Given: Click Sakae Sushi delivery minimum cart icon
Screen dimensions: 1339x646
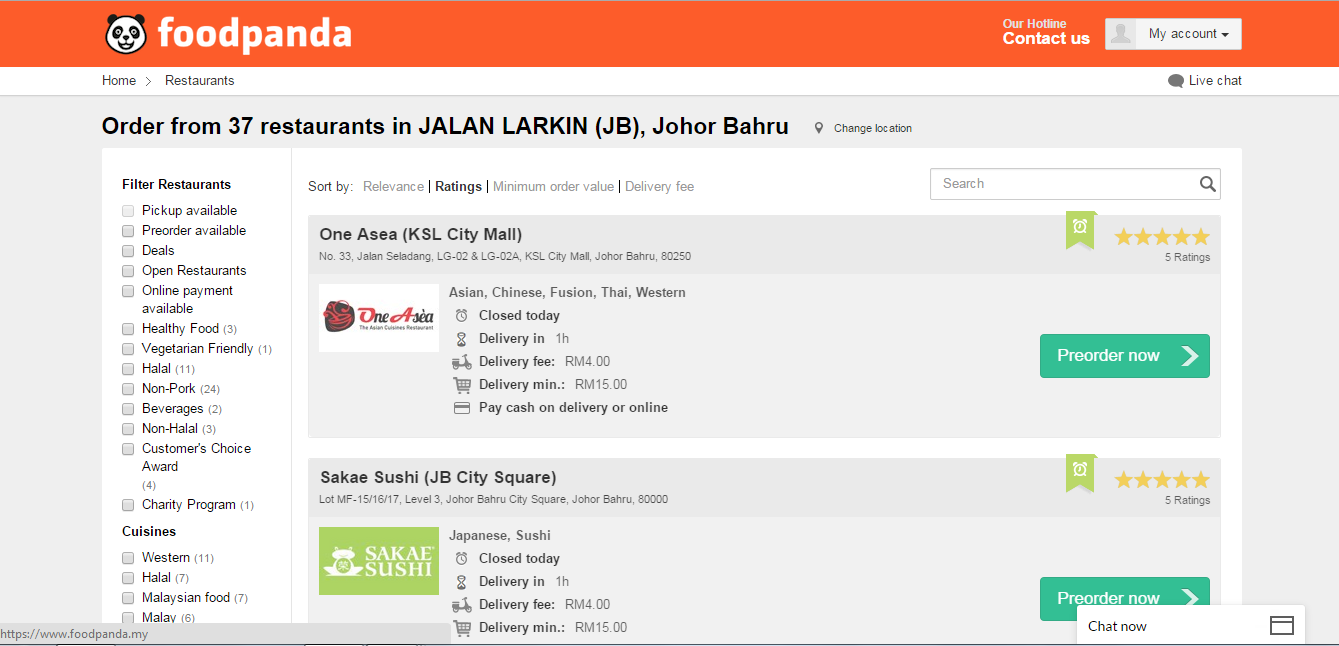Looking at the screenshot, I should point(461,628).
